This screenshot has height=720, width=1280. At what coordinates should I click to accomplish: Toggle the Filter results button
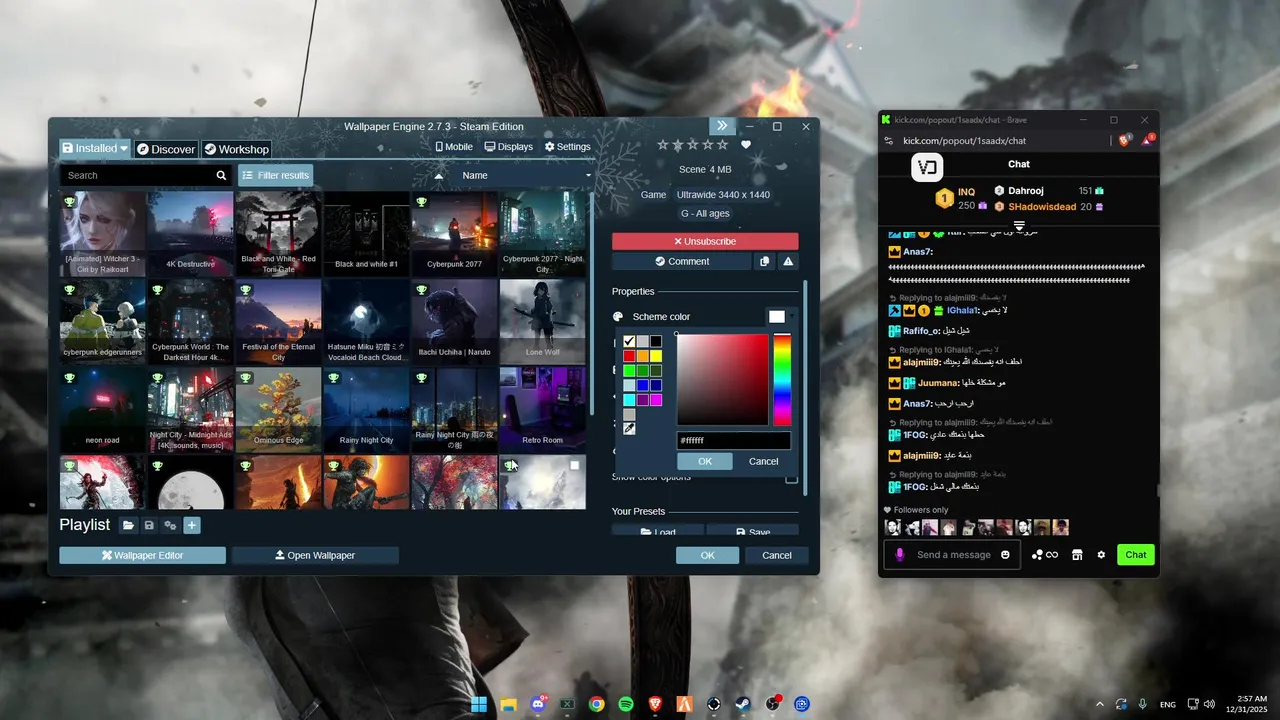pos(275,175)
